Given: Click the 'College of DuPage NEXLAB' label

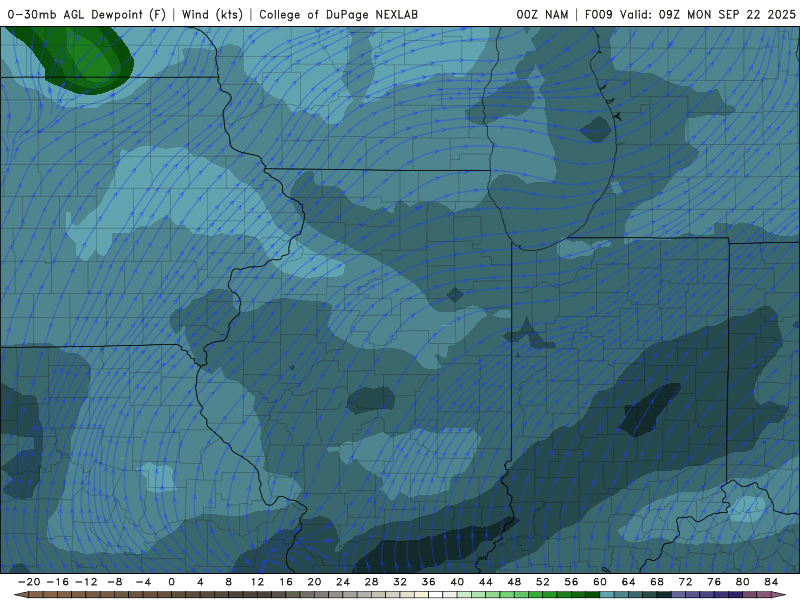Looking at the screenshot, I should pyautogui.click(x=338, y=14).
